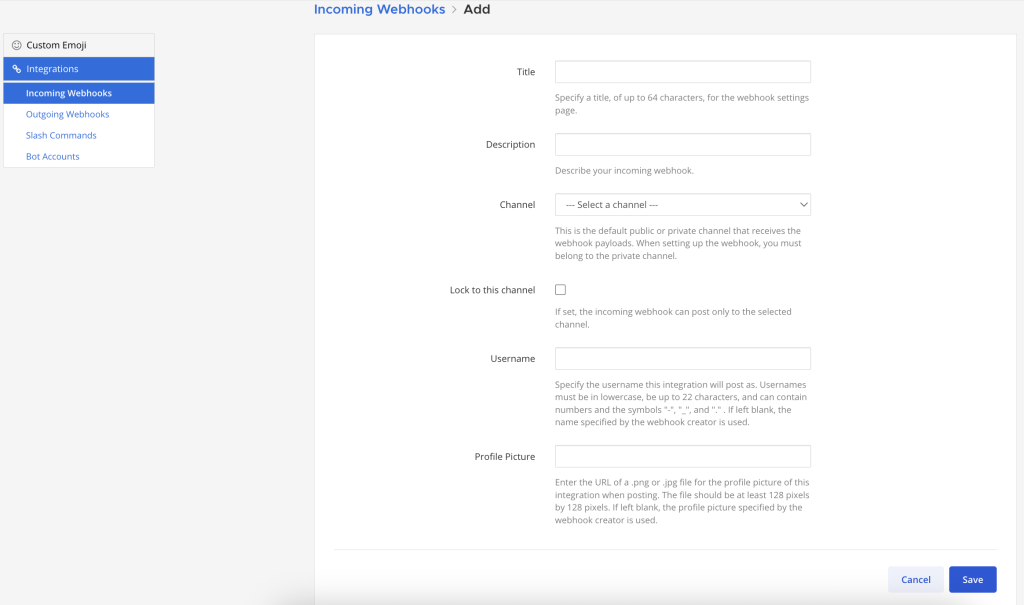This screenshot has height=605, width=1024.
Task: Enable Lock to this channel checkbox
Action: coord(560,289)
